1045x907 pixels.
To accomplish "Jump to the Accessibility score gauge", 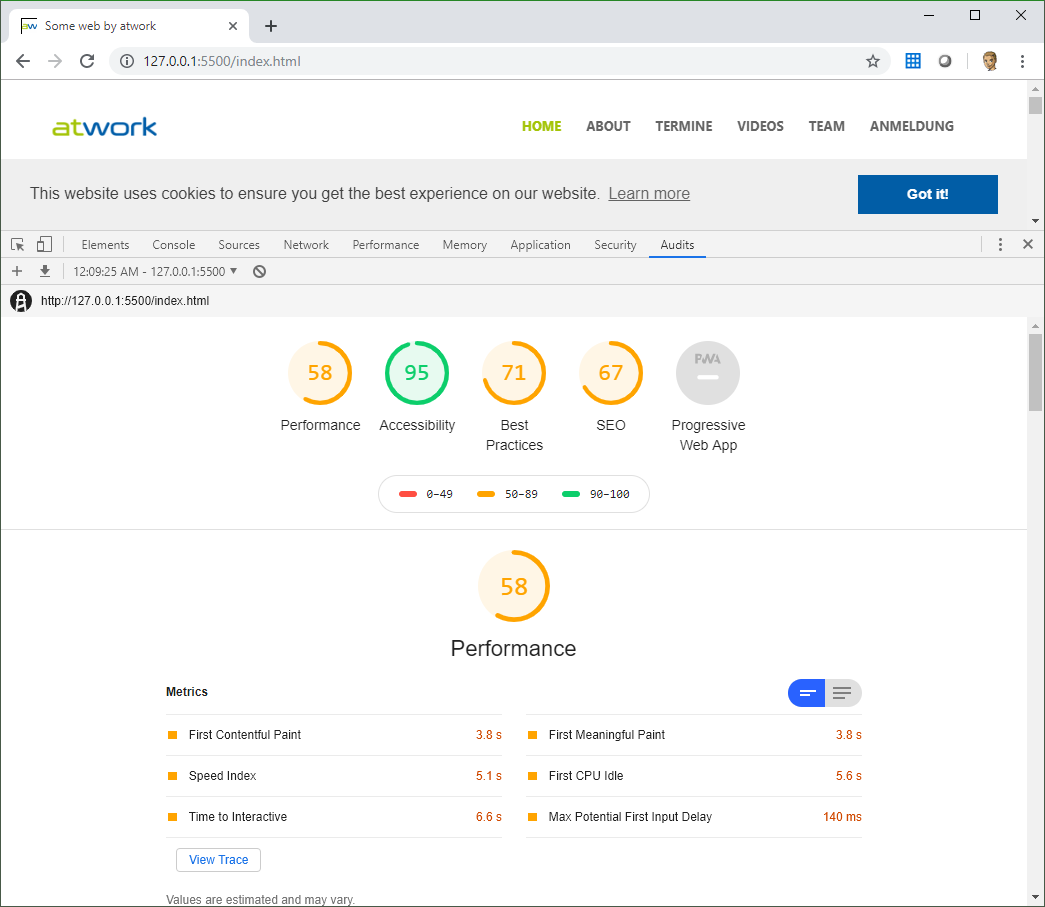I will [x=417, y=373].
